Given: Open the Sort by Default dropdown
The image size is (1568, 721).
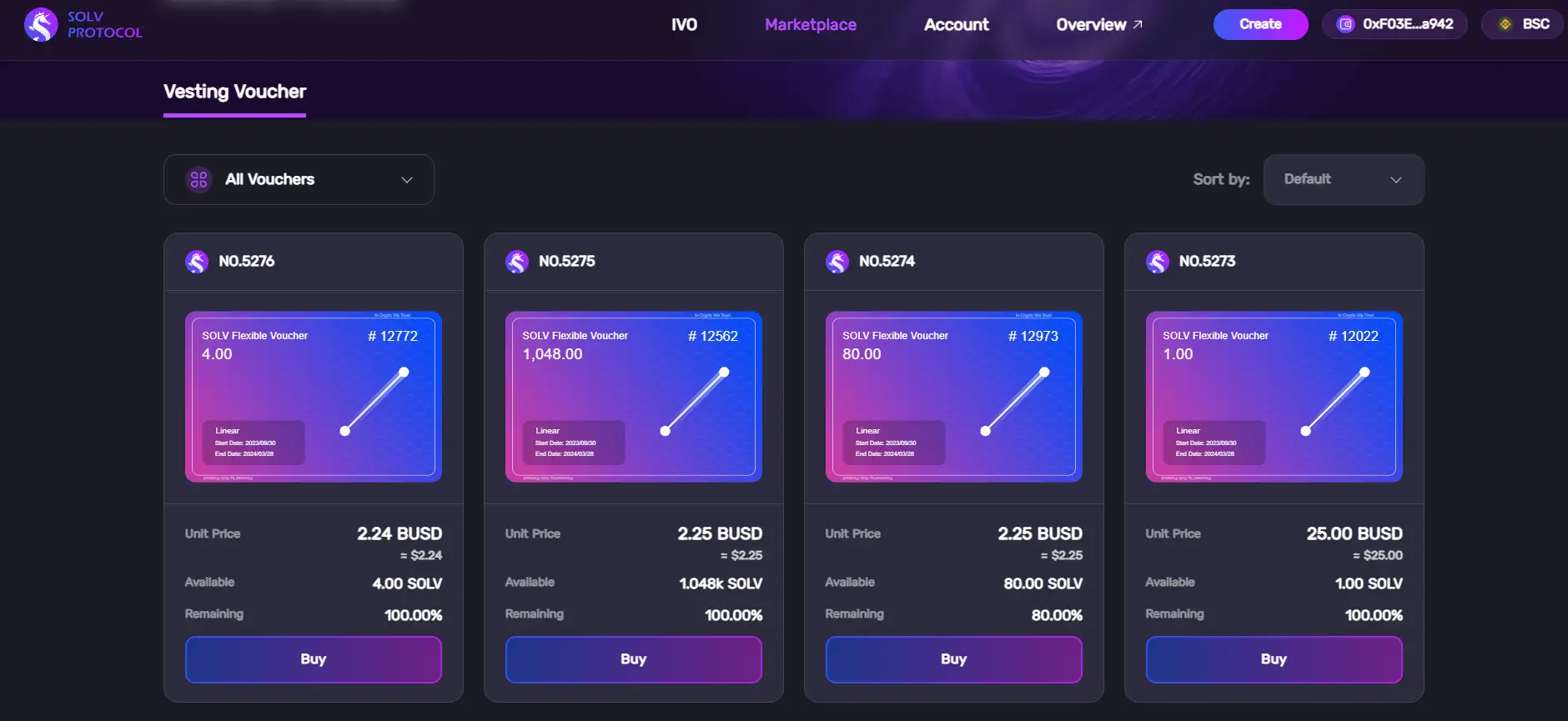Looking at the screenshot, I should (x=1343, y=179).
